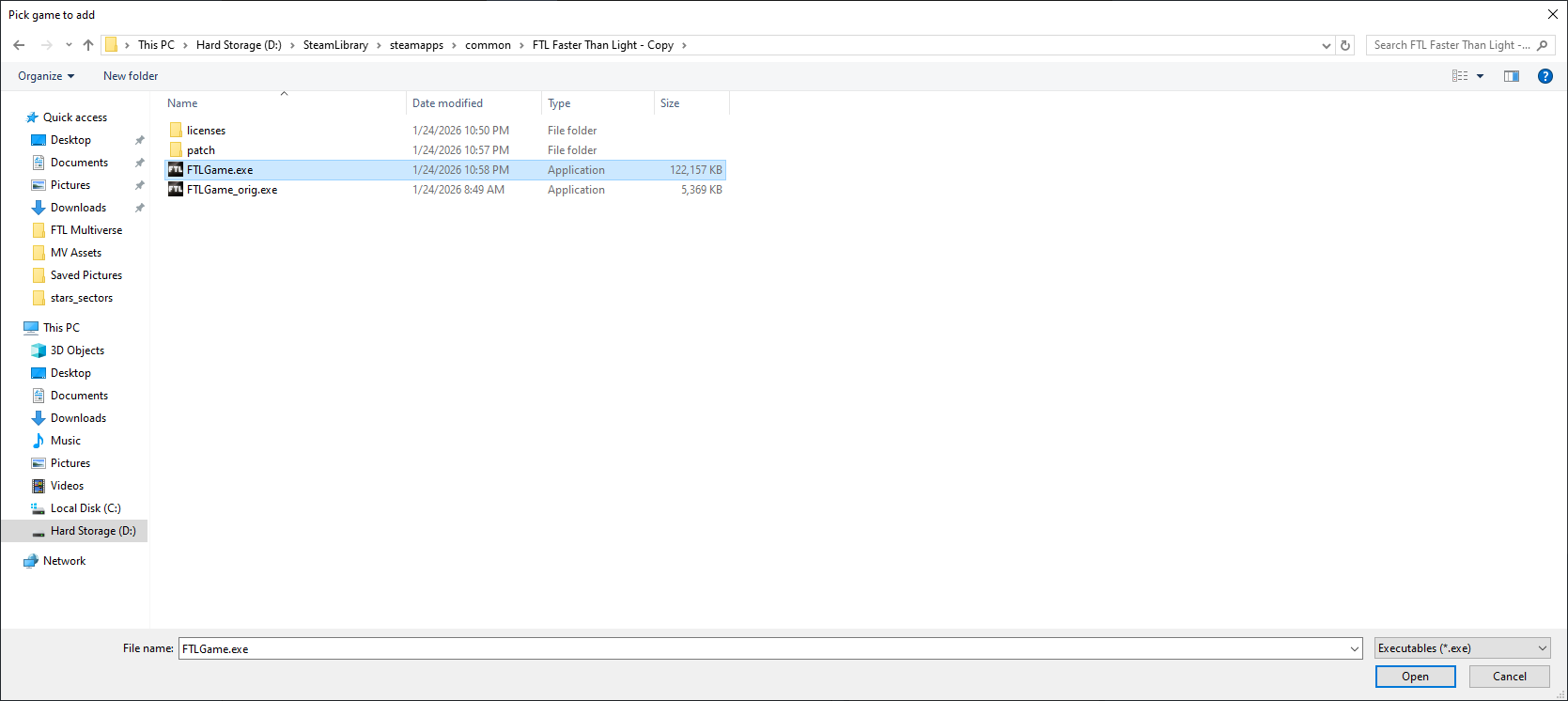This screenshot has height=701, width=1568.
Task: Click FTL Faster Than Light - Copy path segment
Action: click(603, 45)
